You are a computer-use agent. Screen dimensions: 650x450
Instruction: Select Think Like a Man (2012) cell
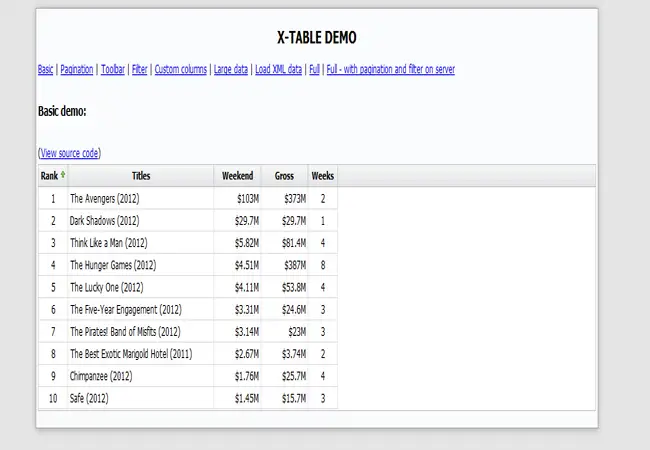[x=141, y=243]
